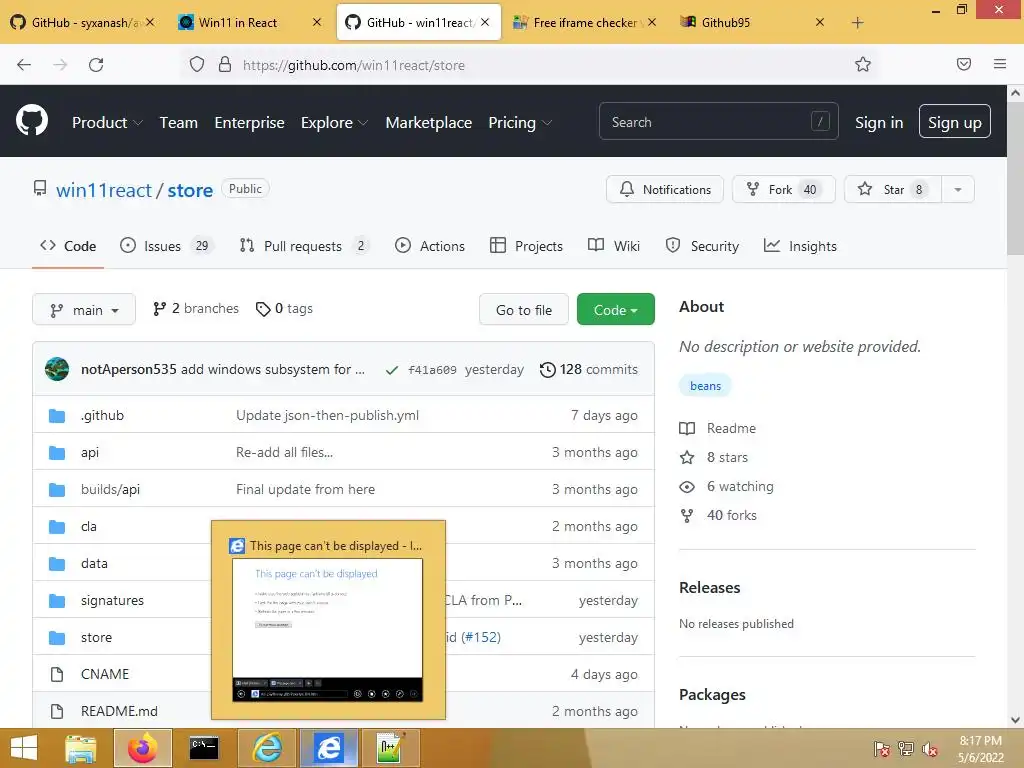Open the Star lists dropdown arrow
The height and width of the screenshot is (768, 1024).
957,189
